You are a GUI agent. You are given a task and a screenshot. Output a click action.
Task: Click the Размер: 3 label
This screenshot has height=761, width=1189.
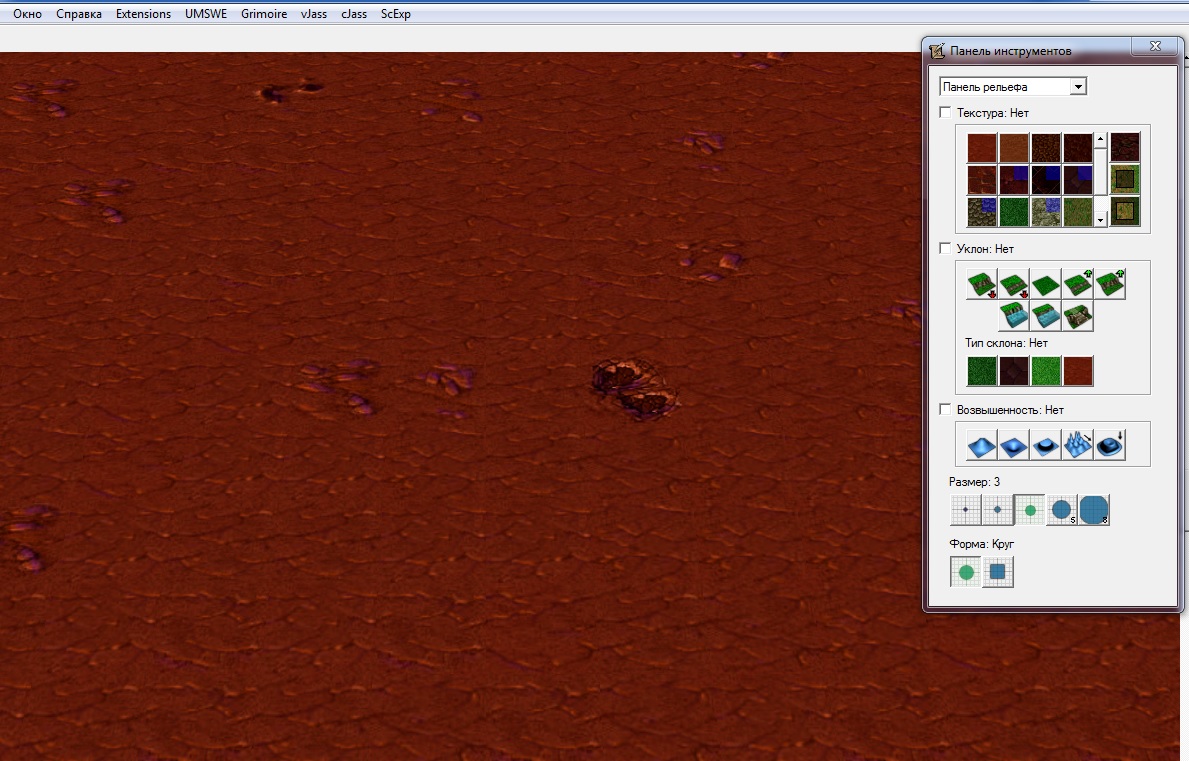point(974,481)
